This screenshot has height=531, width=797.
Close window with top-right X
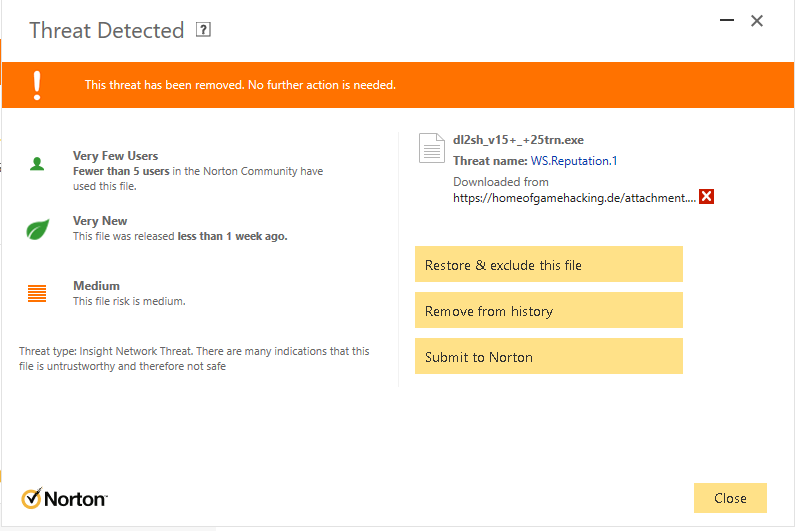coord(757,21)
